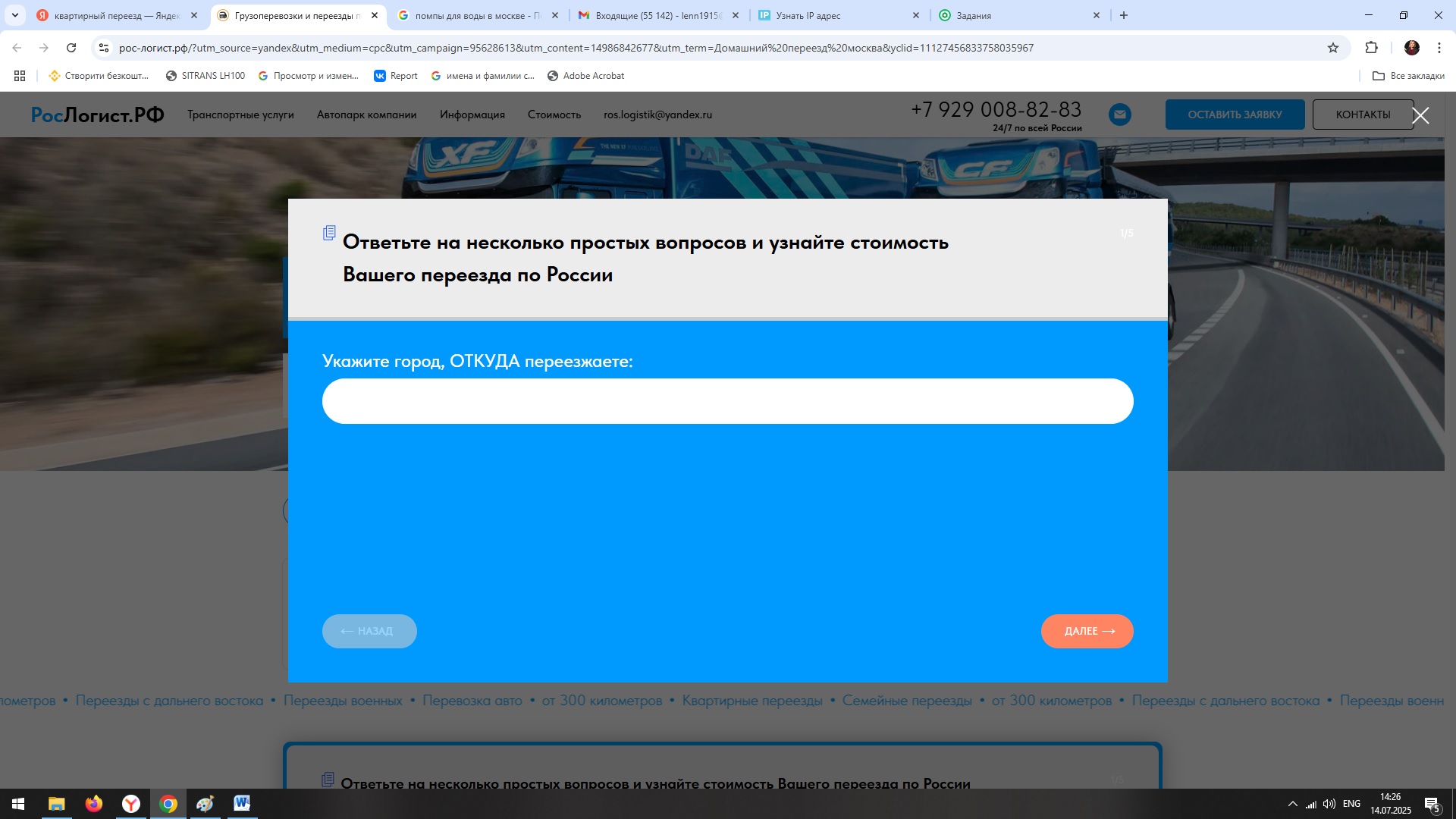Open the Chrome profile avatar
Viewport: 1456px width, 819px height.
pyautogui.click(x=1412, y=48)
